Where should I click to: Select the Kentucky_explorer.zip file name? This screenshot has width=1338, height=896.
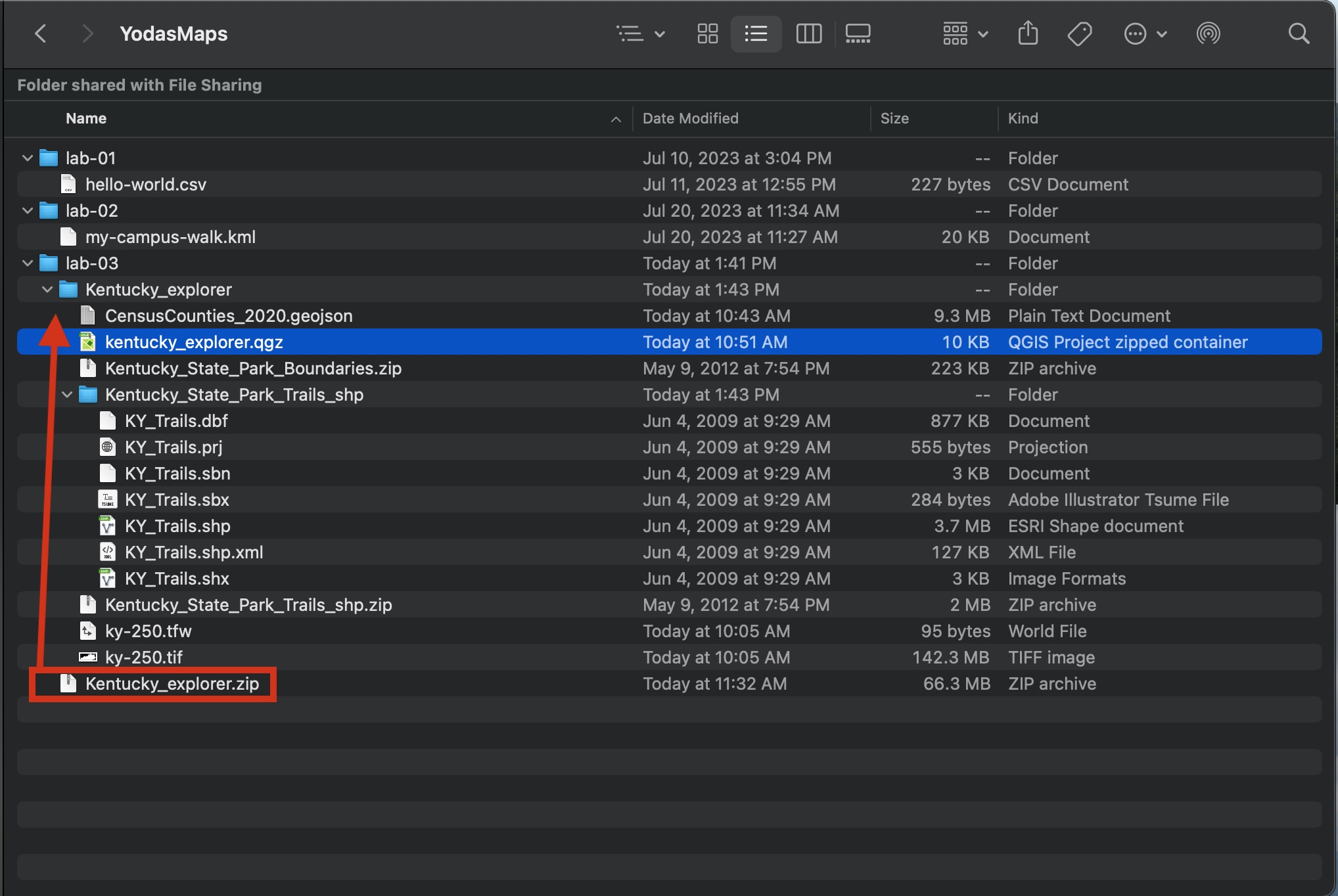click(172, 684)
